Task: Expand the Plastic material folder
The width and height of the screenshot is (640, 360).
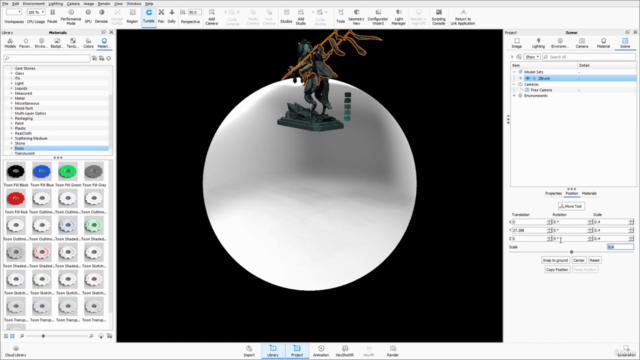Action: click(11, 128)
